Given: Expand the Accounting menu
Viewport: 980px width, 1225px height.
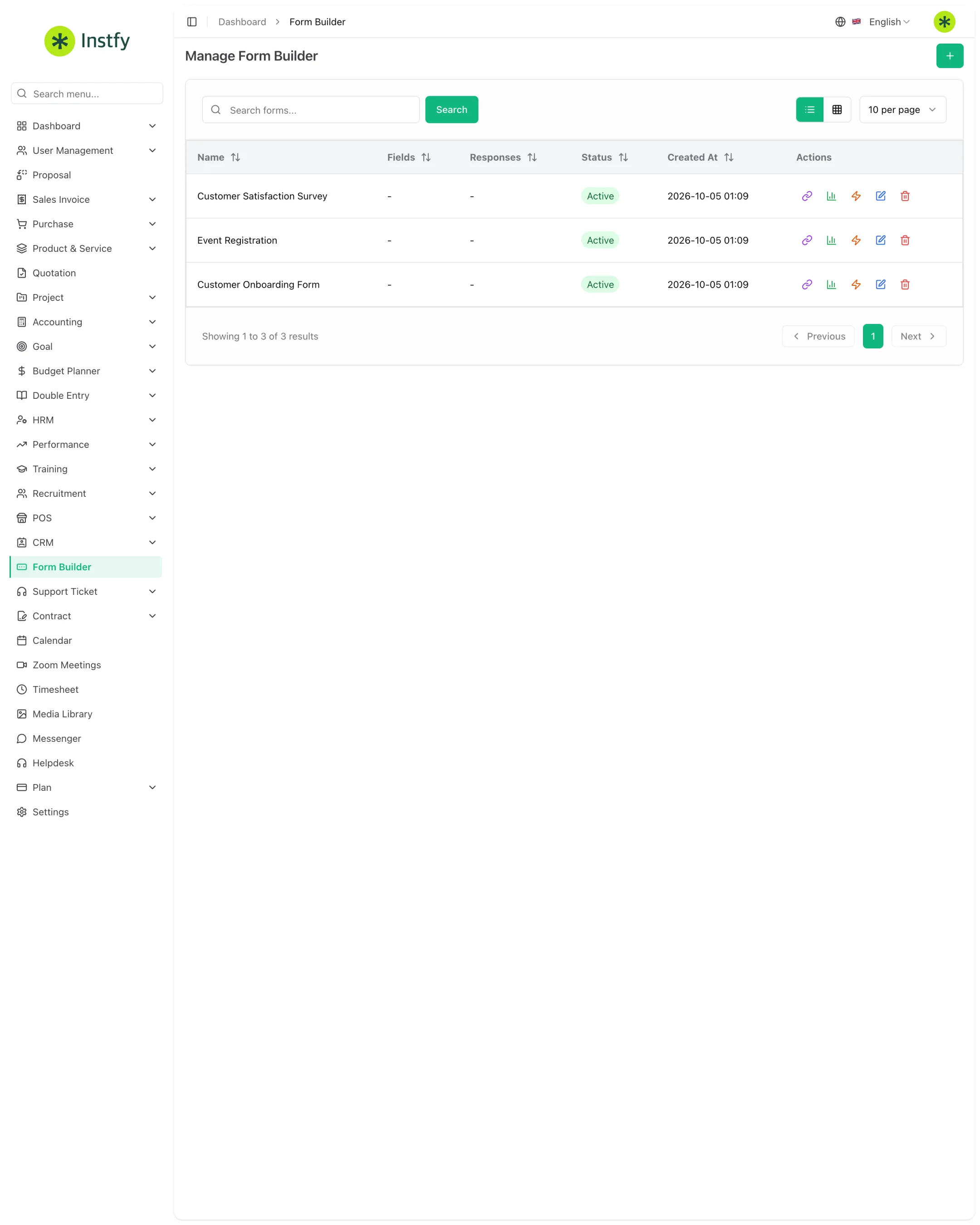Looking at the screenshot, I should click(x=86, y=322).
